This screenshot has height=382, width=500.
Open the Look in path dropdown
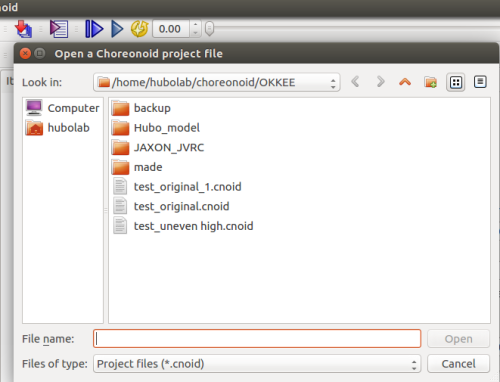(x=217, y=82)
